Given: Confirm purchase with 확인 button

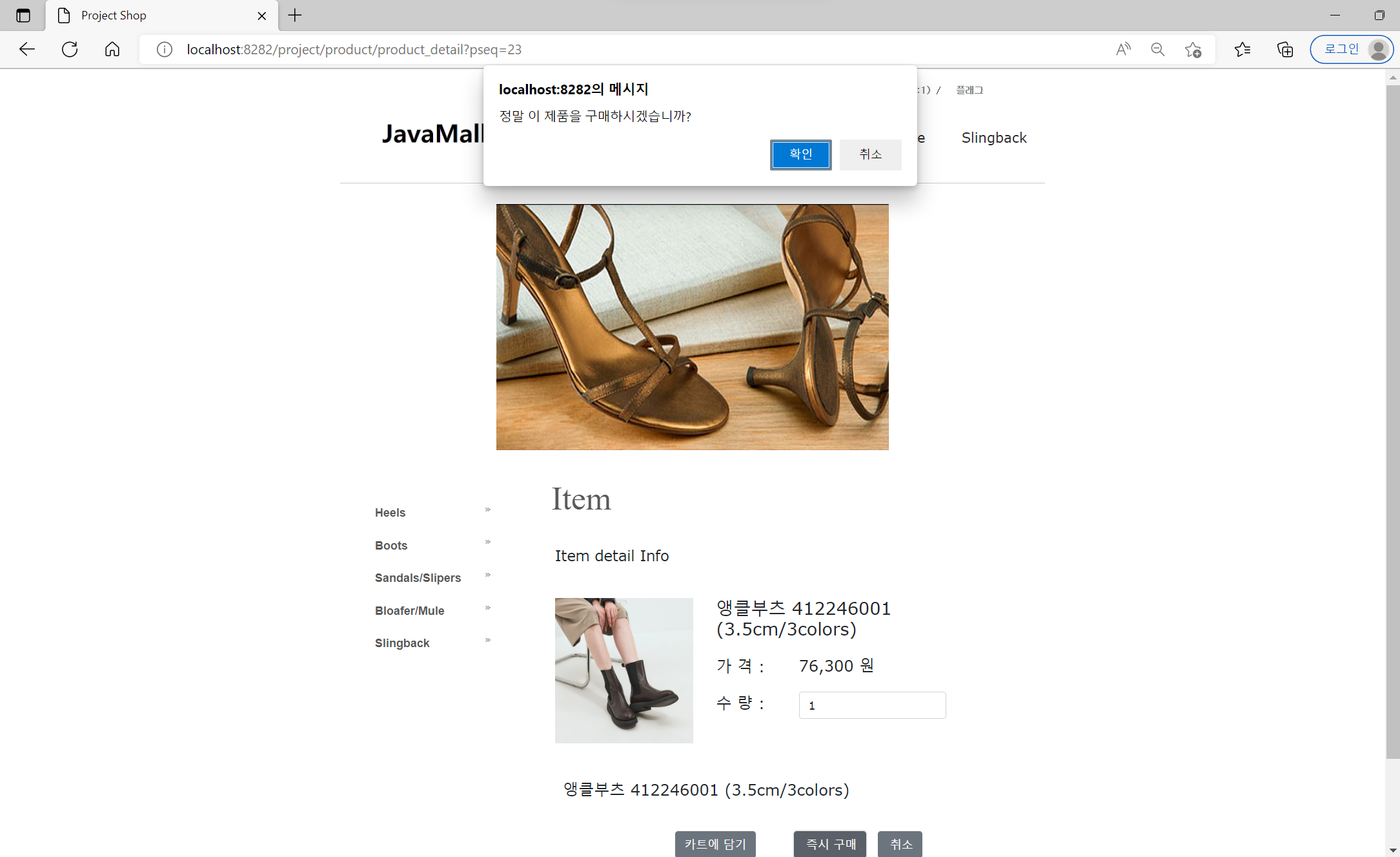Looking at the screenshot, I should point(800,154).
